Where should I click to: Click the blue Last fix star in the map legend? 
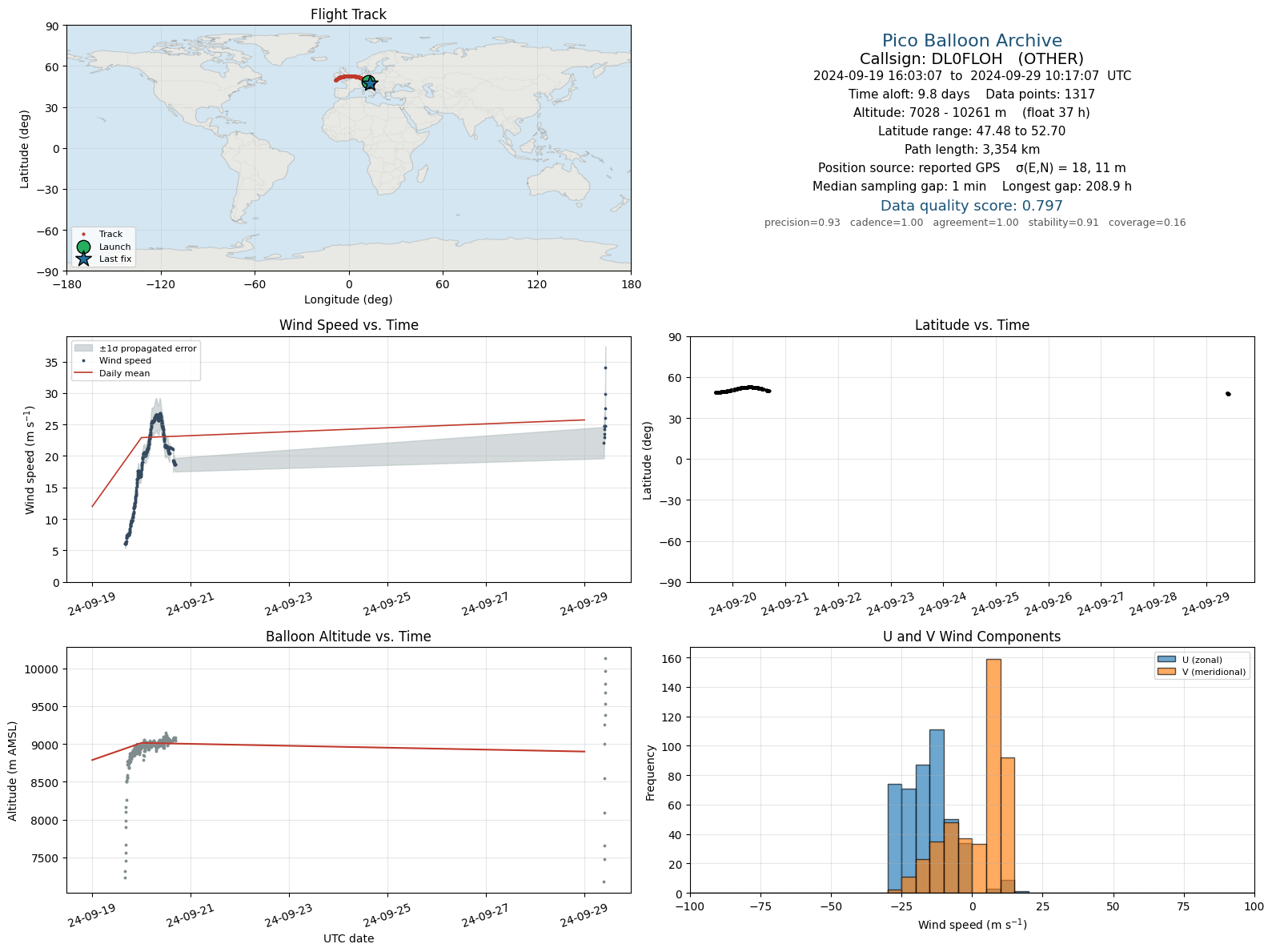(x=83, y=259)
